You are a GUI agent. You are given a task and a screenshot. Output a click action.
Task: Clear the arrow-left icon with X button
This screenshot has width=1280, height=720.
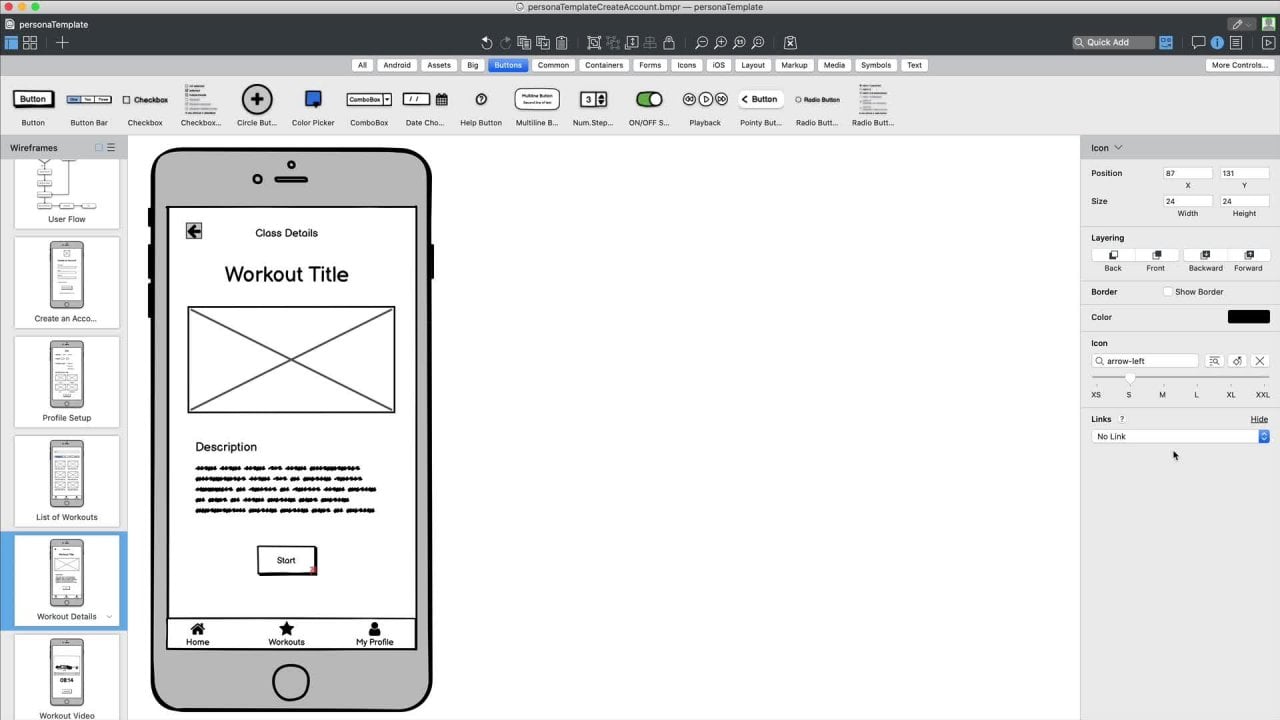[1259, 361]
